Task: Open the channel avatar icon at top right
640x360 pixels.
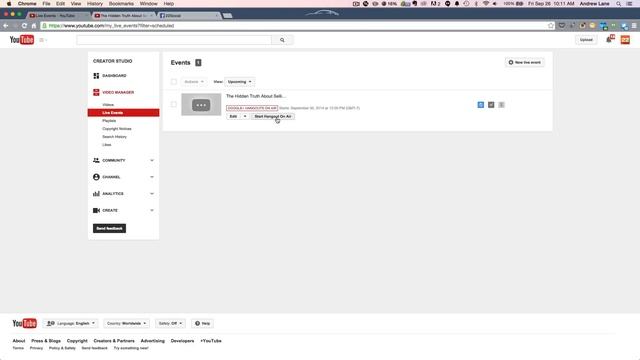Action: pyautogui.click(x=625, y=40)
